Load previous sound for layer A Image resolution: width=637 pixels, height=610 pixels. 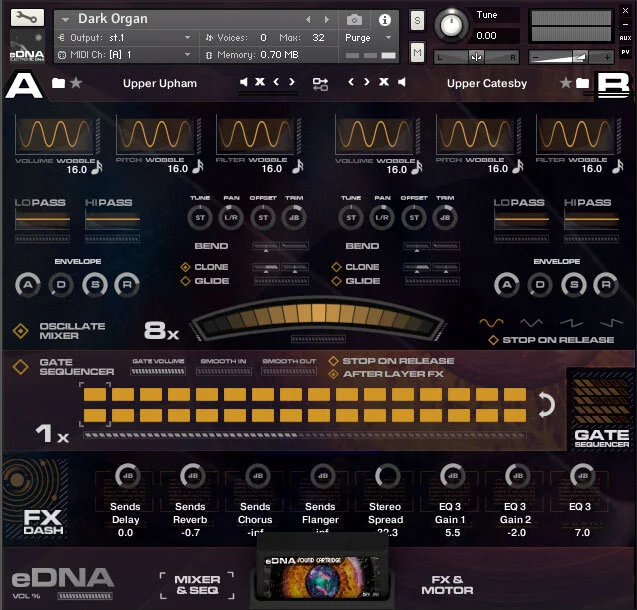coord(276,82)
